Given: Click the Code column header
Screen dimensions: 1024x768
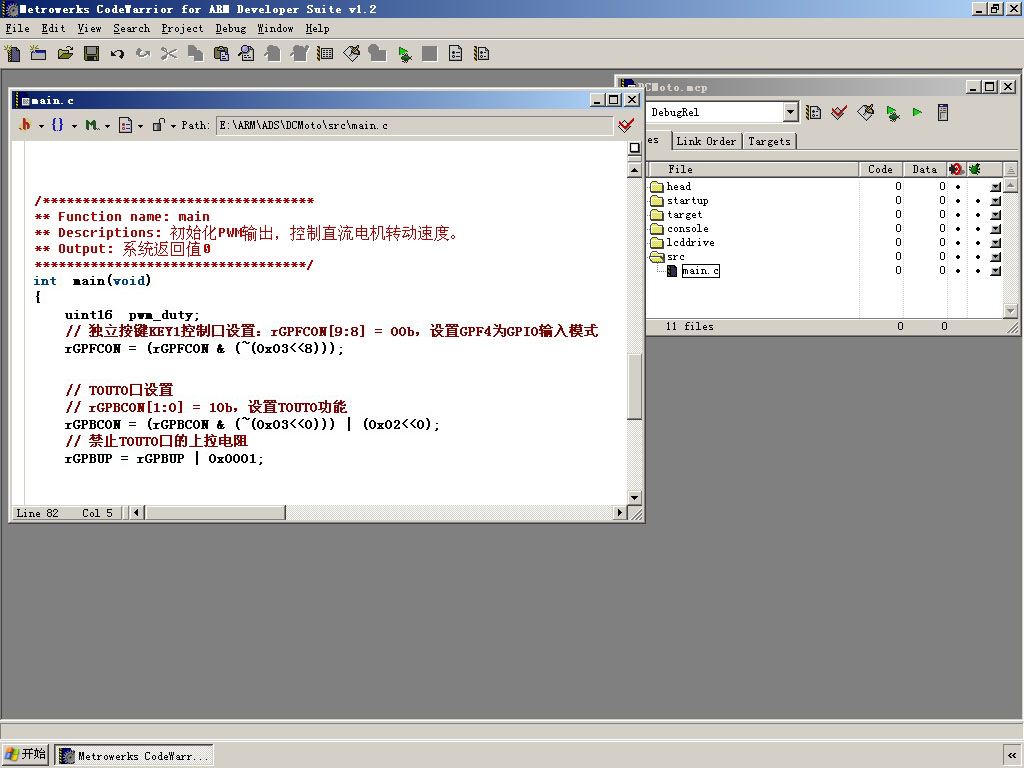Looking at the screenshot, I should 880,169.
